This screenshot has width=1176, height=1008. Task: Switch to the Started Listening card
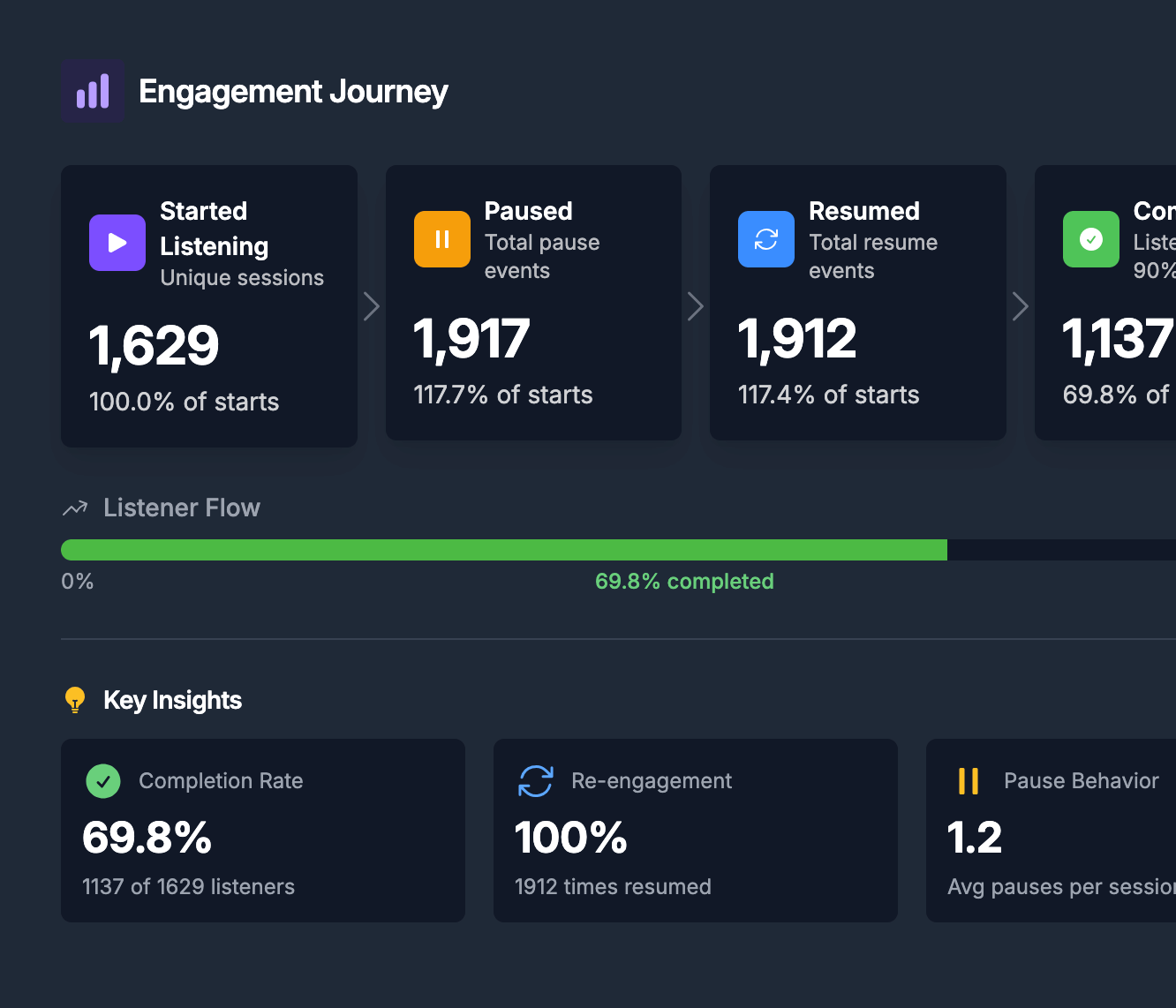[x=208, y=305]
